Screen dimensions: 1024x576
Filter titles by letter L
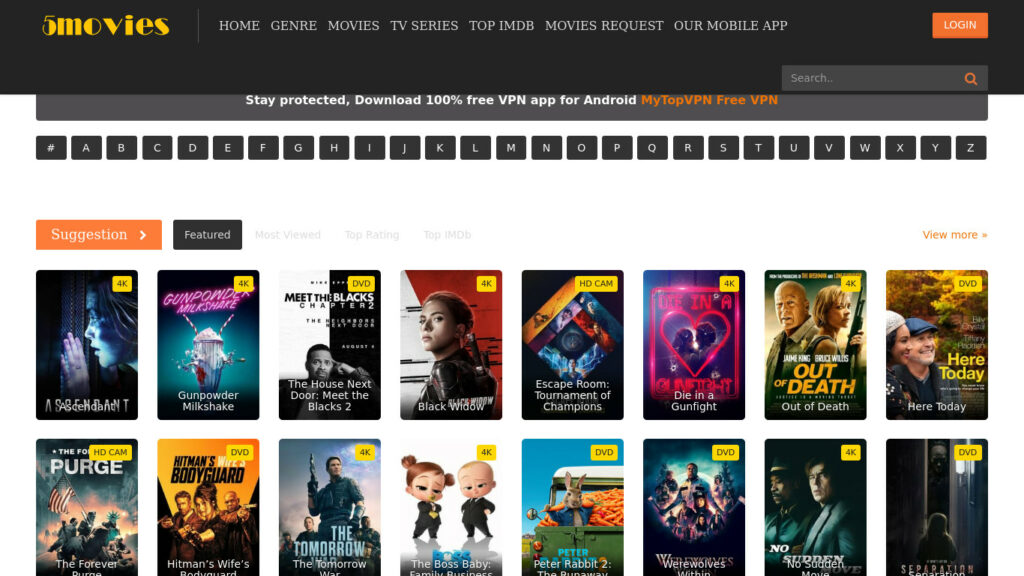pos(475,148)
